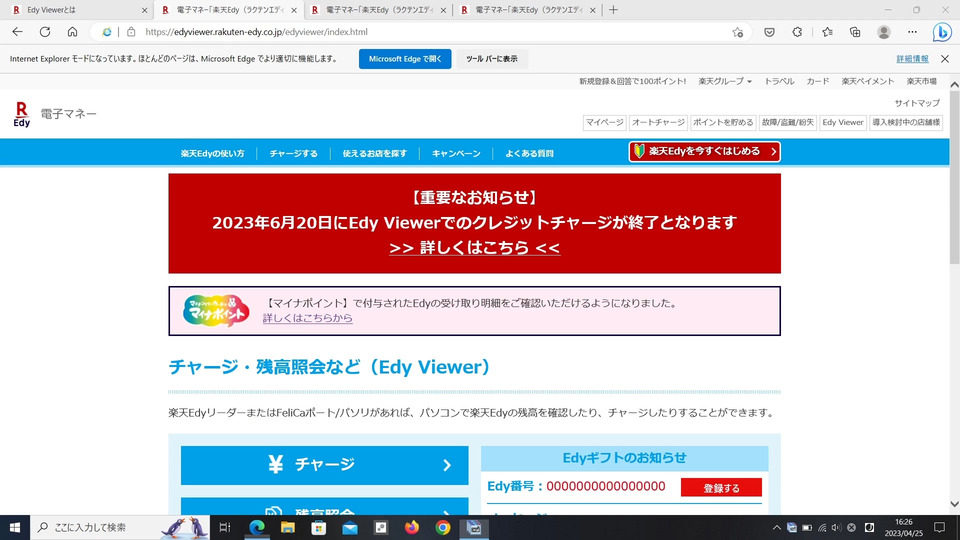Open the Mail app from the taskbar

tap(350, 527)
